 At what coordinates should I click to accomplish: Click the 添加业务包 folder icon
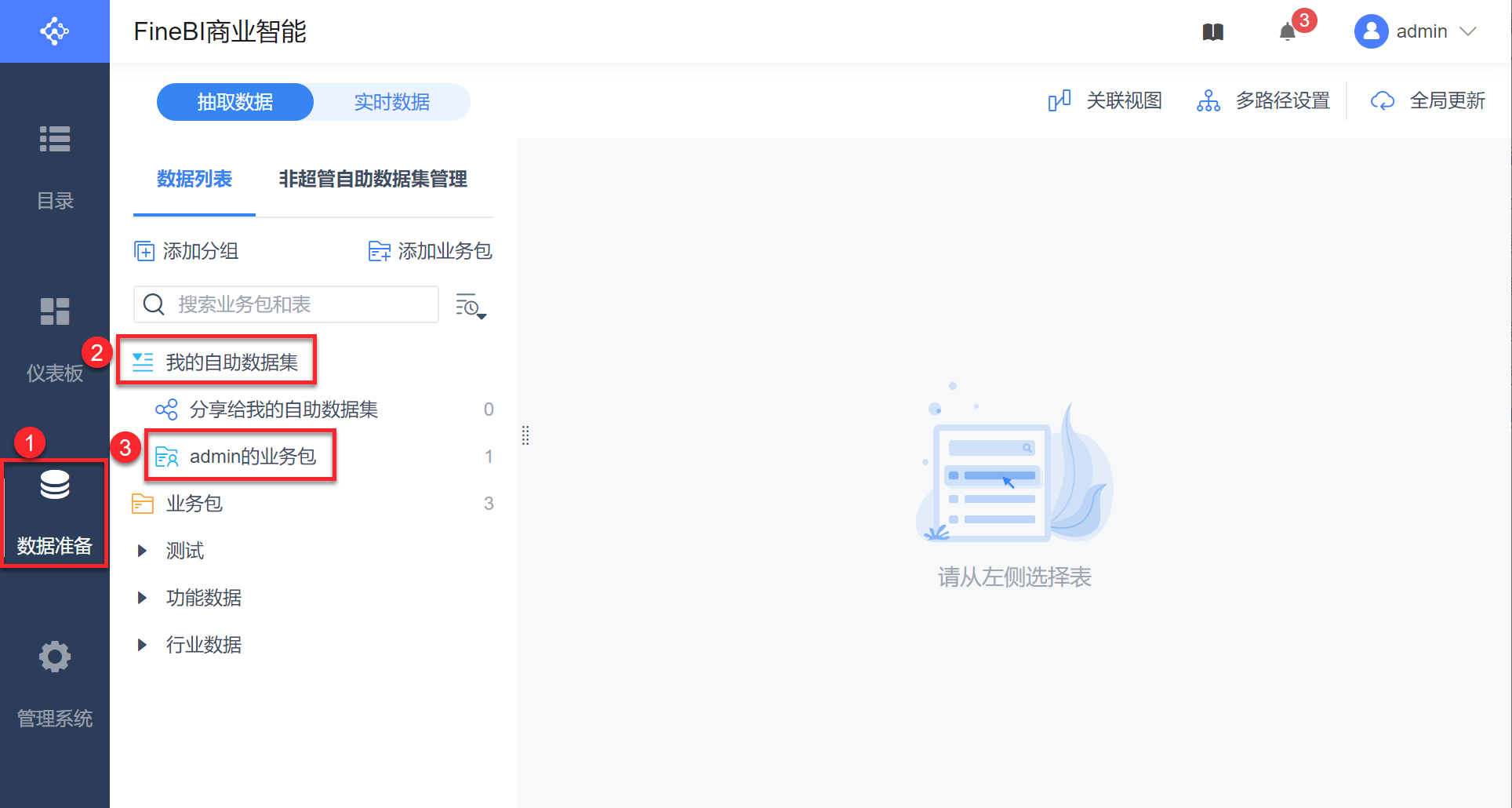coord(380,251)
